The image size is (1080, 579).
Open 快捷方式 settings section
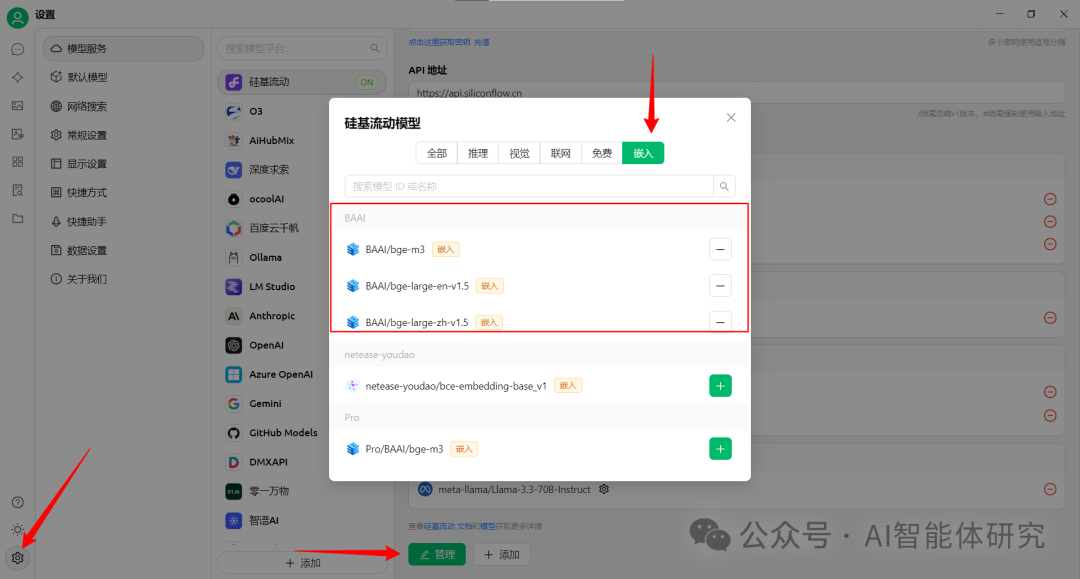[123, 193]
